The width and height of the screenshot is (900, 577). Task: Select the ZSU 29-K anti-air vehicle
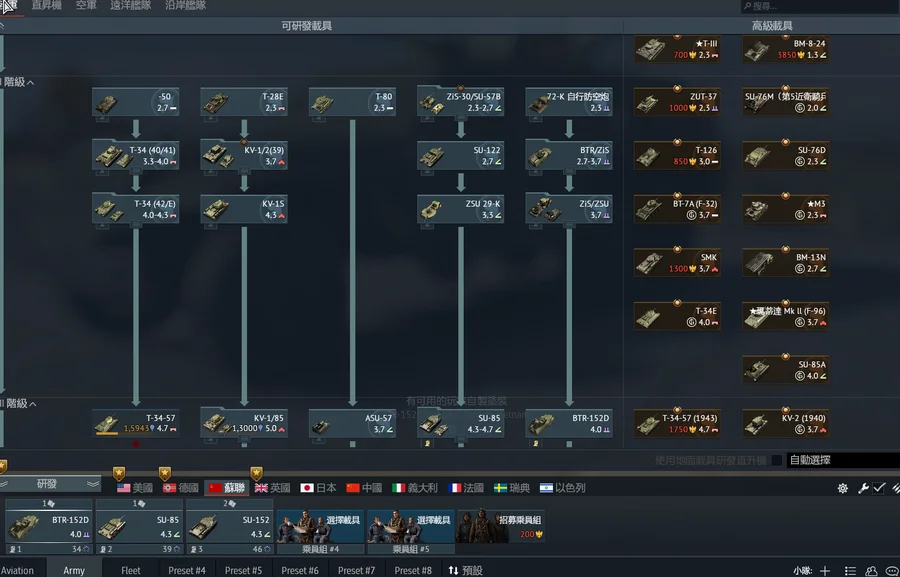460,209
